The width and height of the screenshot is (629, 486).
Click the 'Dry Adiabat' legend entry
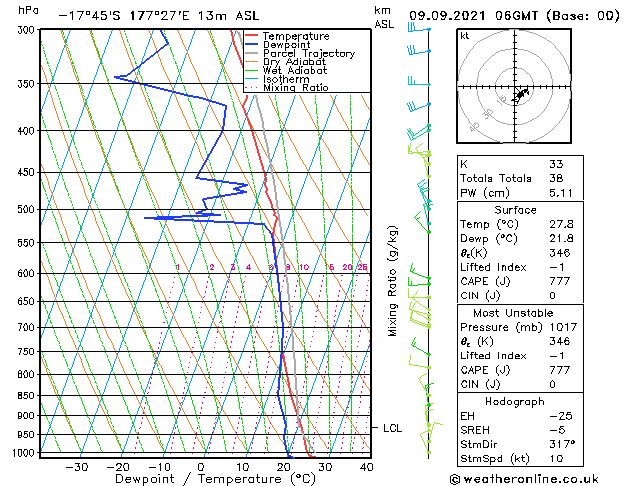click(294, 62)
